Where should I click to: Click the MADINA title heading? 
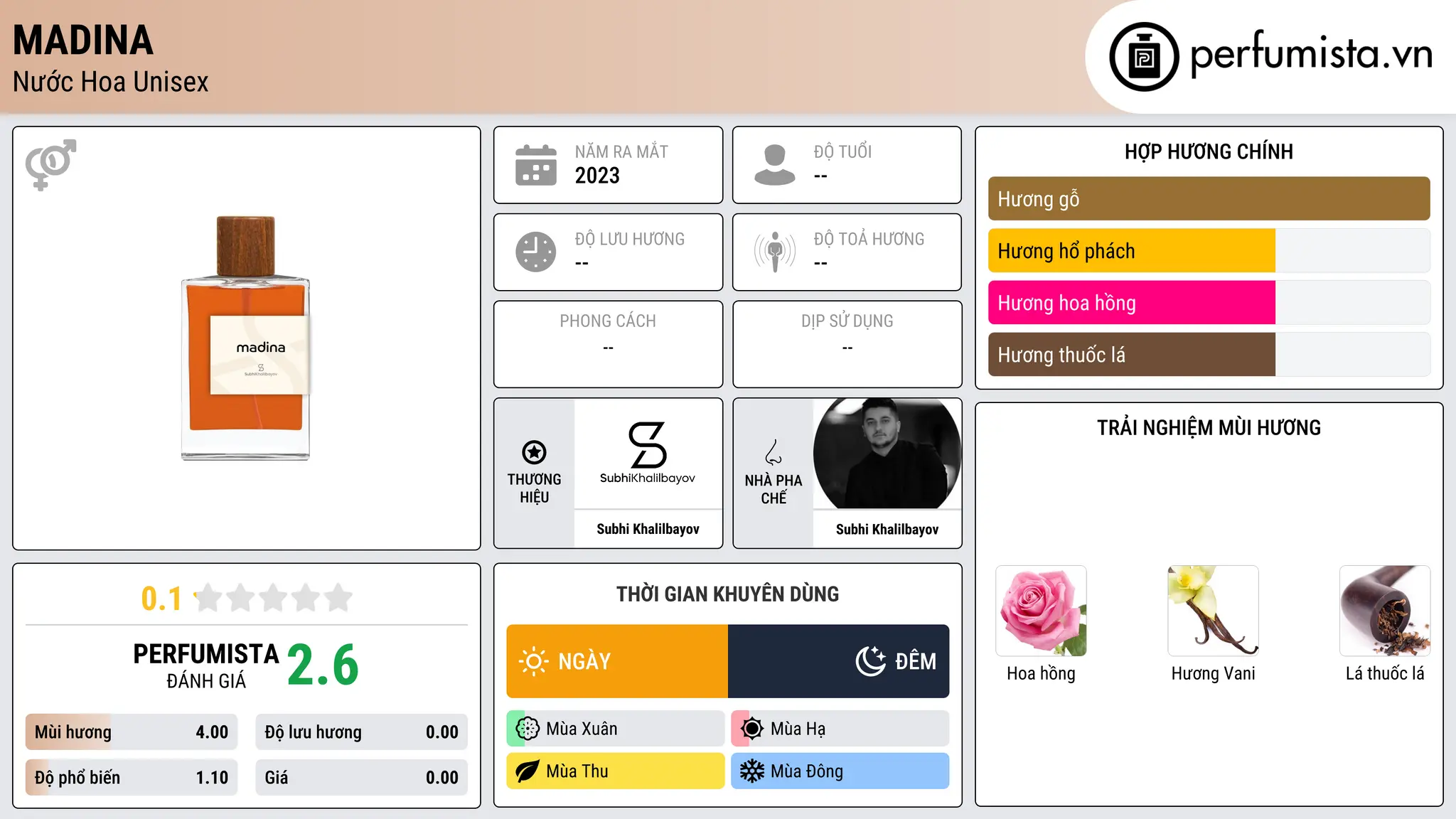coord(83,41)
